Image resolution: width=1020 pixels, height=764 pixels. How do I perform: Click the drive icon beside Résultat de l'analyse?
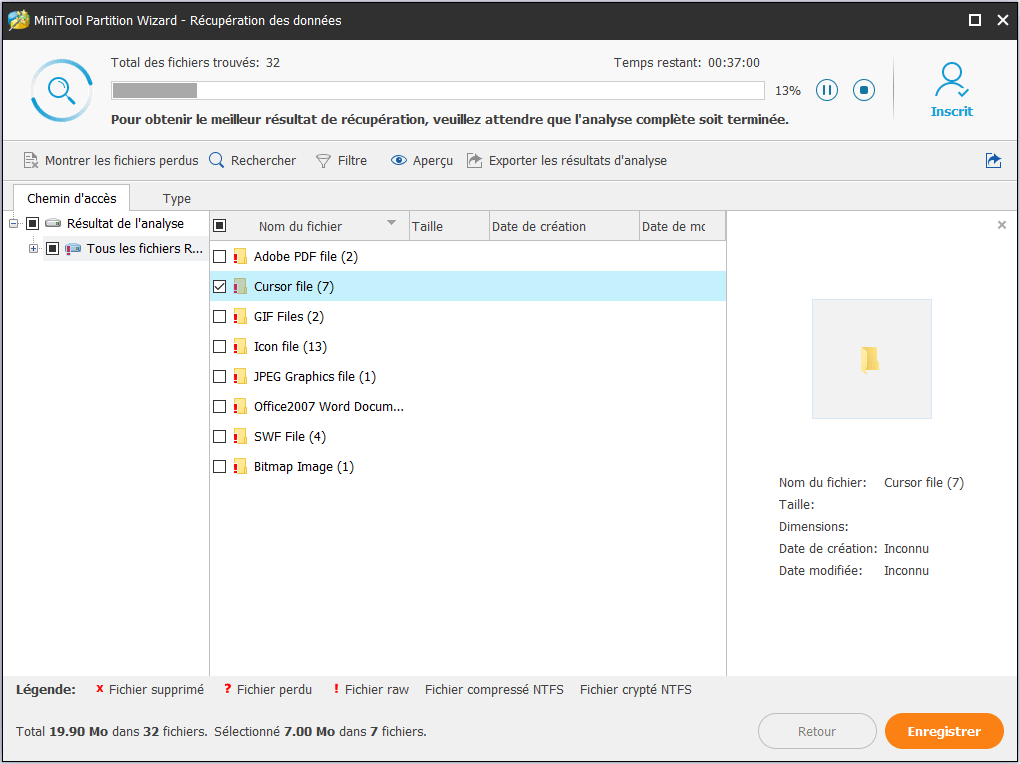[x=53, y=223]
